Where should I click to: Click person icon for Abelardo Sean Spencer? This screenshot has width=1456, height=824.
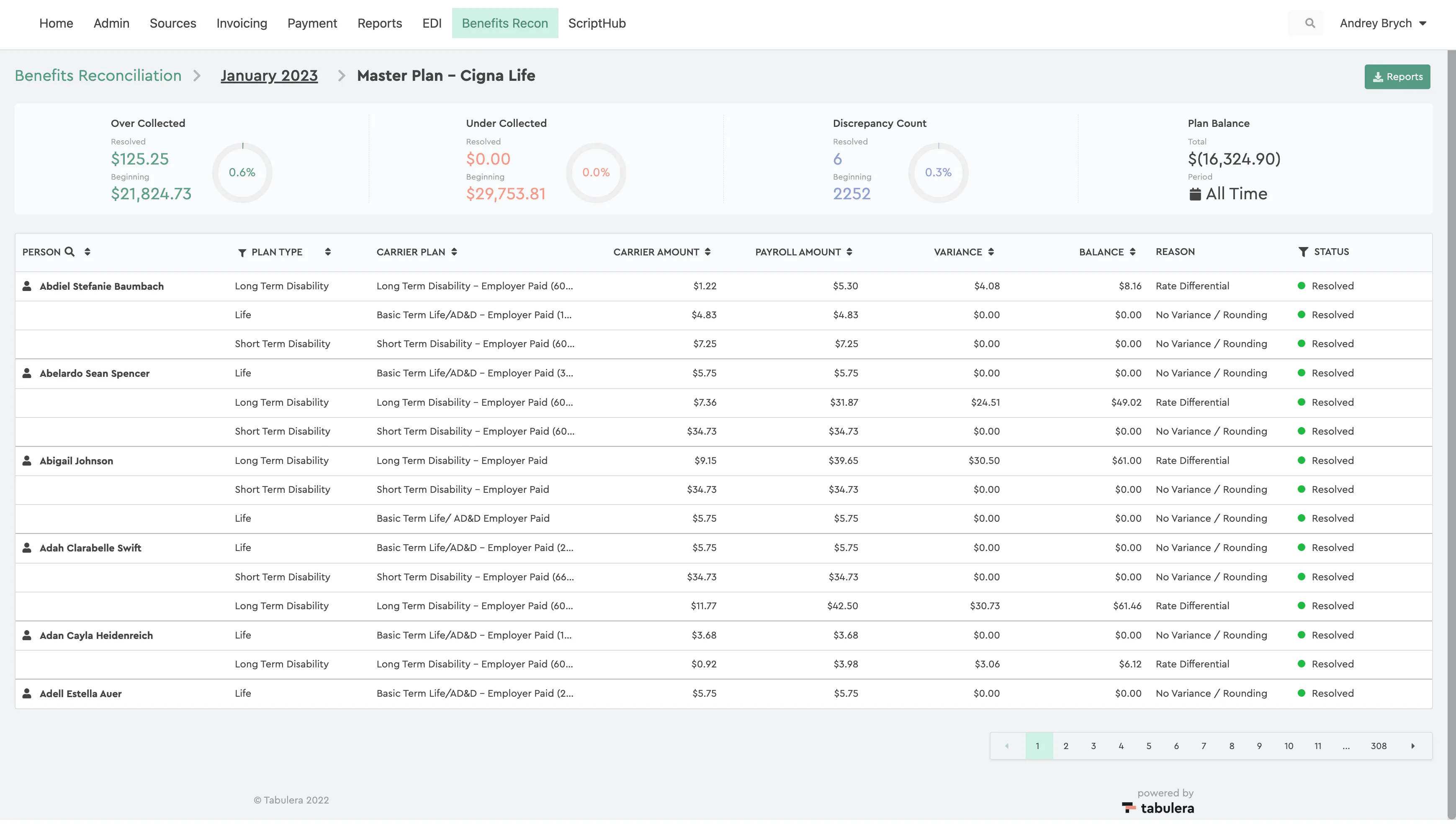[x=27, y=373]
